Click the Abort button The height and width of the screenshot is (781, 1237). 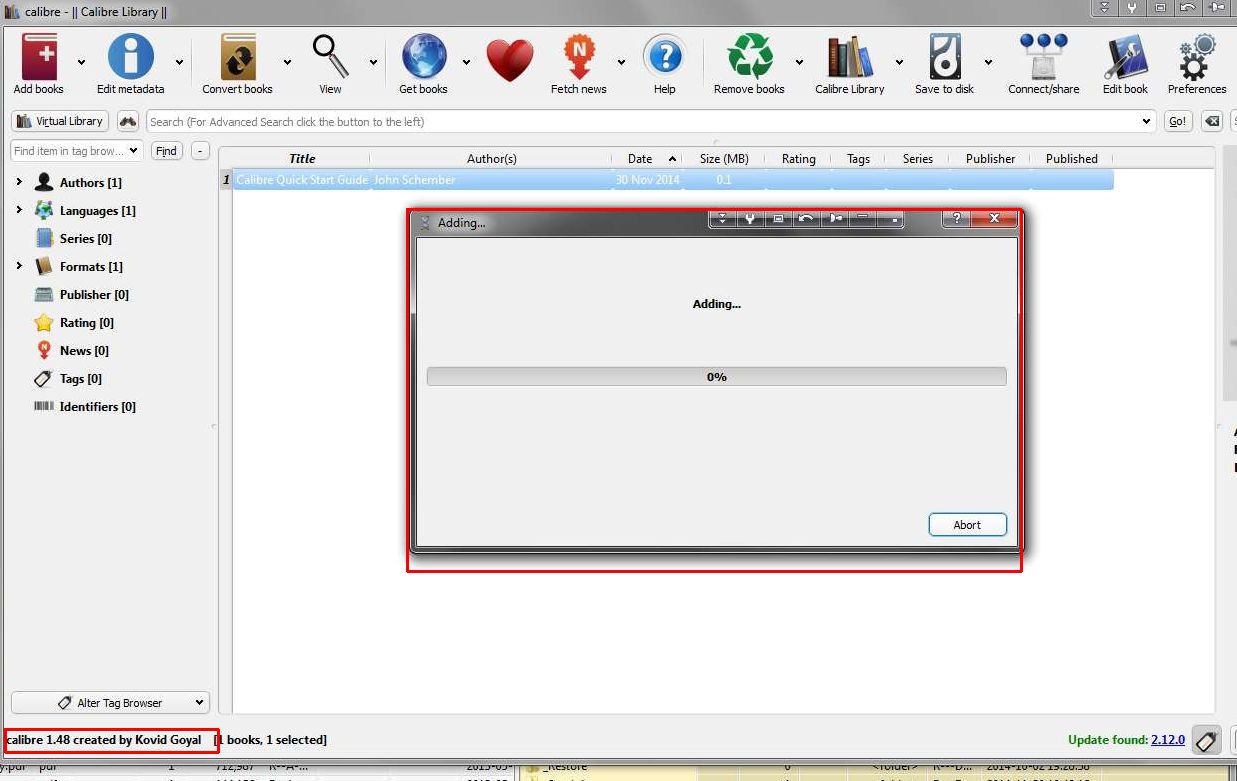967,525
